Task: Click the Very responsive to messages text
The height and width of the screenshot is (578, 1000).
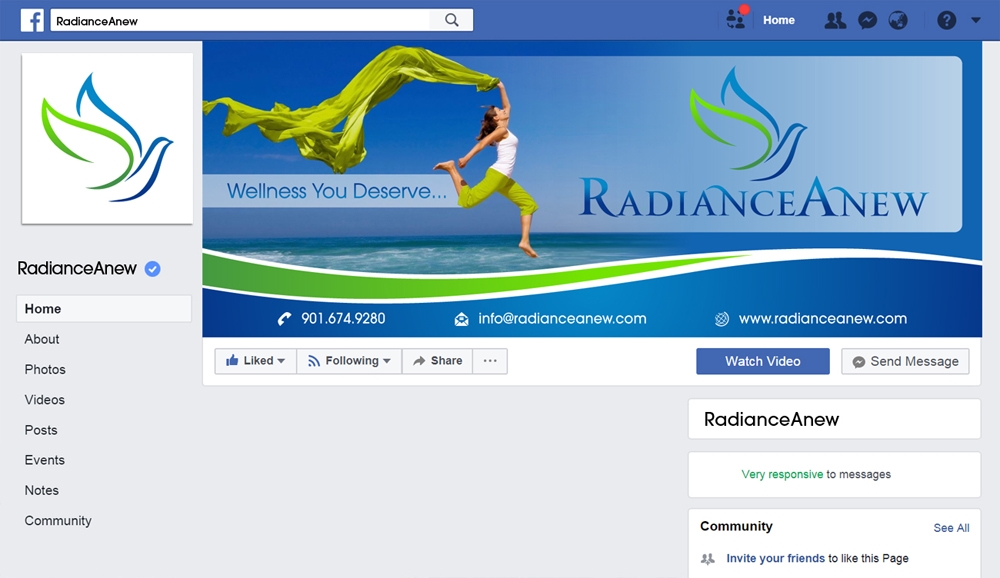Action: pyautogui.click(x=816, y=475)
